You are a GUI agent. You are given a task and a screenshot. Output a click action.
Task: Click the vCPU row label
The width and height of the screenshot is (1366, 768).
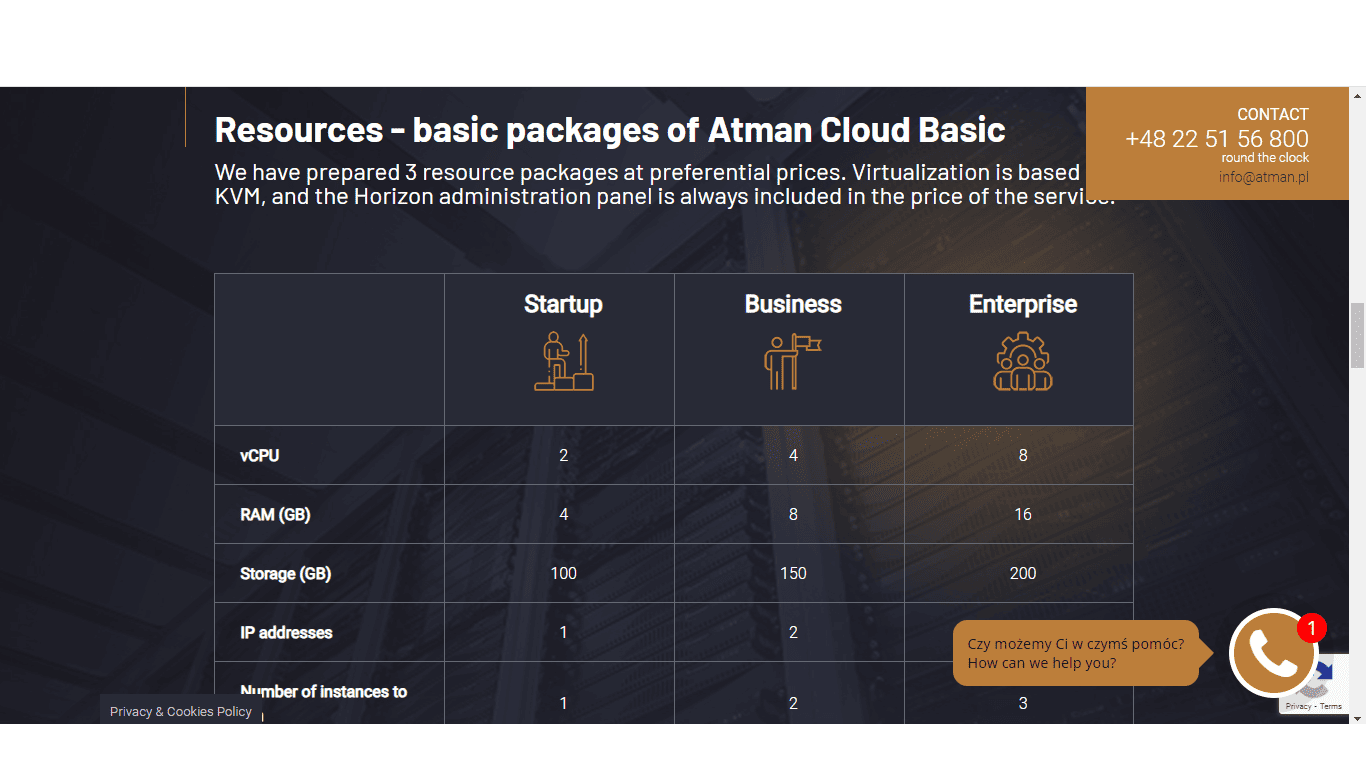tap(260, 455)
